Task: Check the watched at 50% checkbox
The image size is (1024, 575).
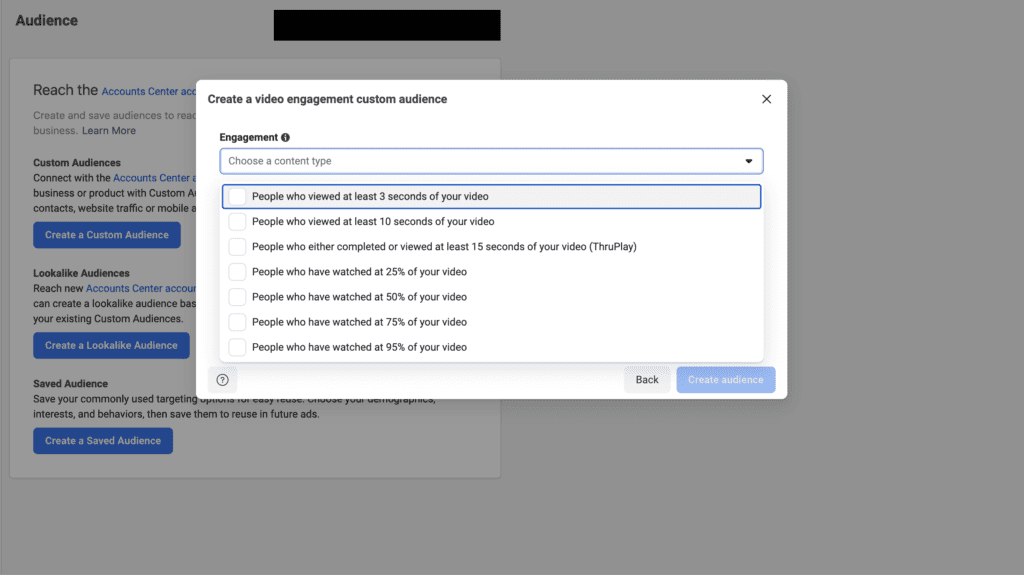Action: tap(237, 297)
